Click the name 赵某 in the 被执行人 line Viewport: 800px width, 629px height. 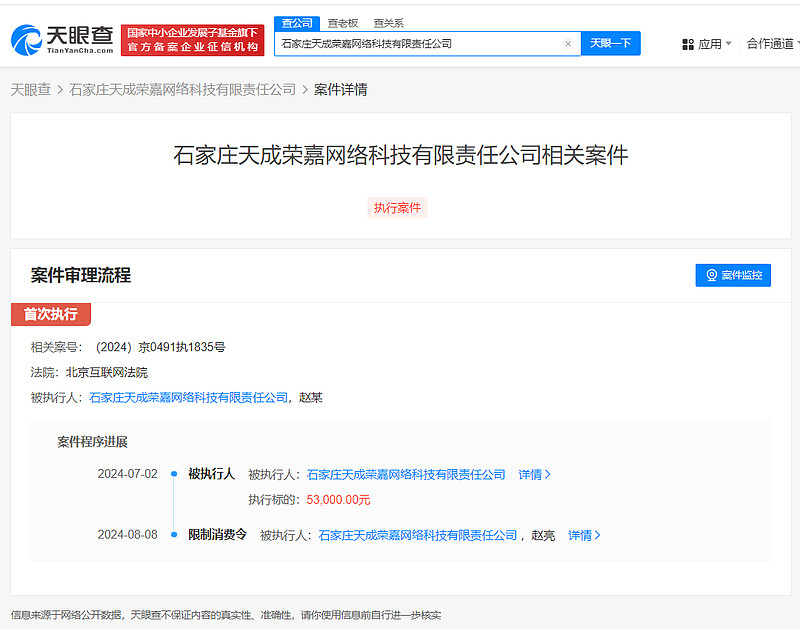click(x=311, y=397)
